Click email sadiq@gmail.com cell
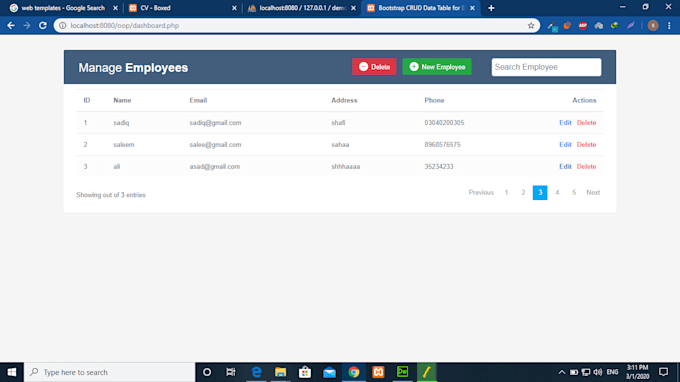The image size is (680, 382). click(215, 123)
